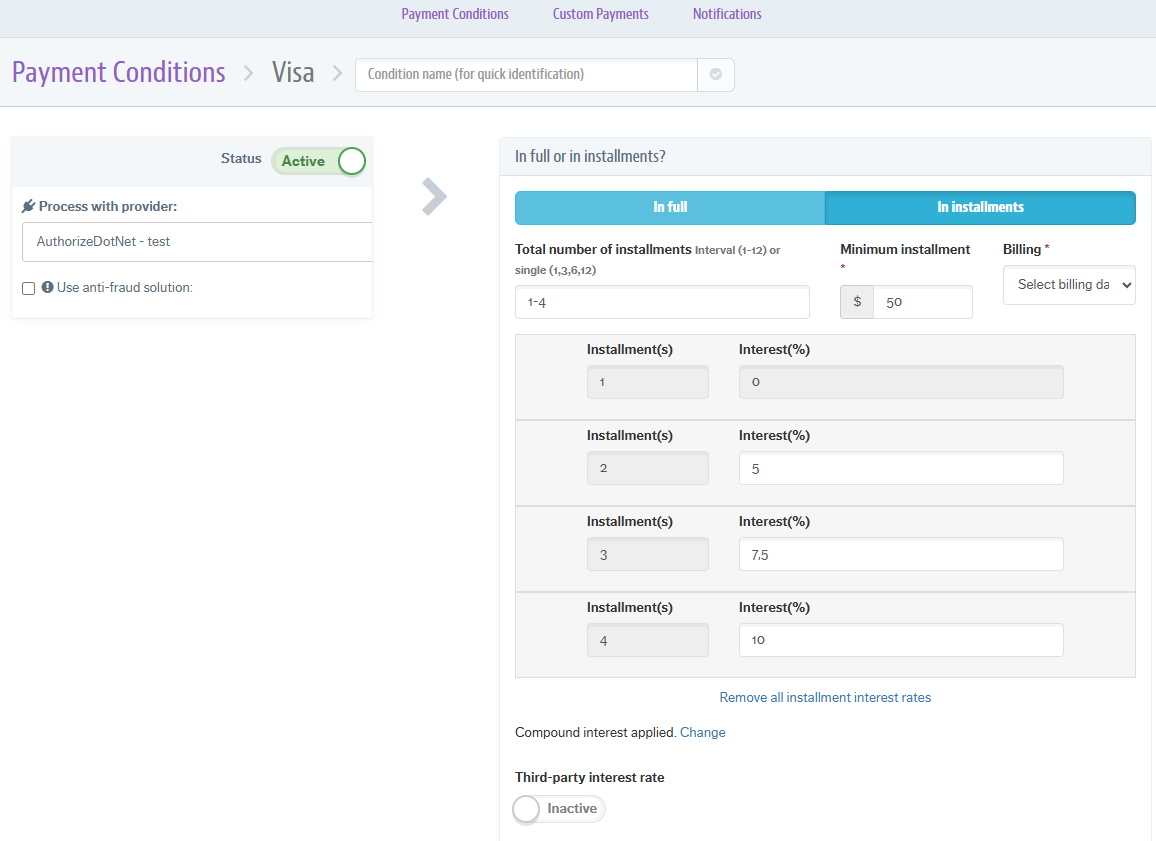Click the plug icon near Process with provider

click(x=28, y=206)
